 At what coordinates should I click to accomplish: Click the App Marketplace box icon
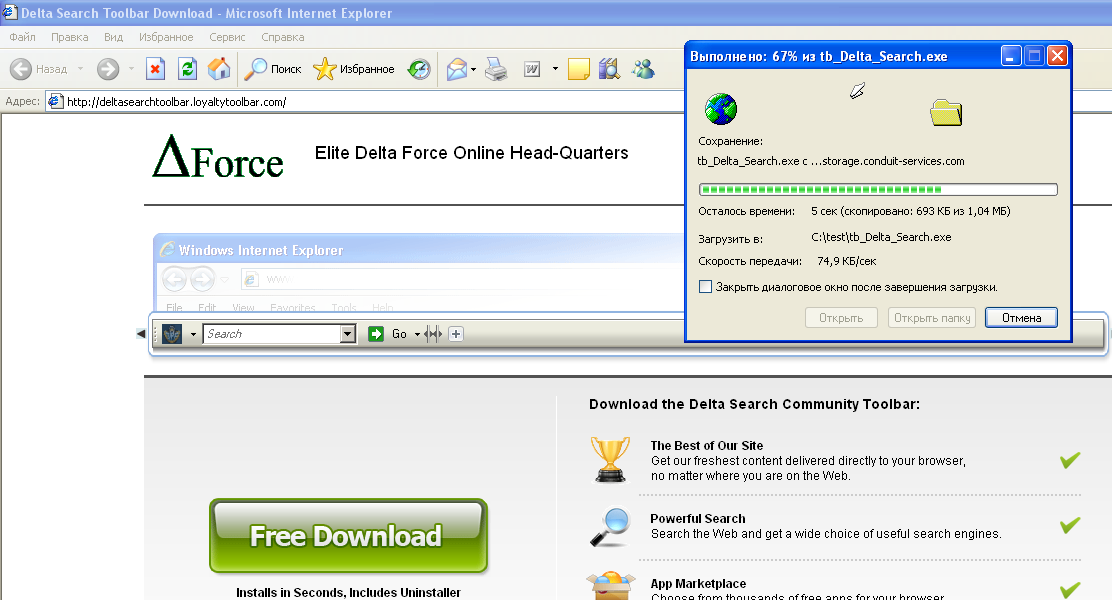[610, 587]
